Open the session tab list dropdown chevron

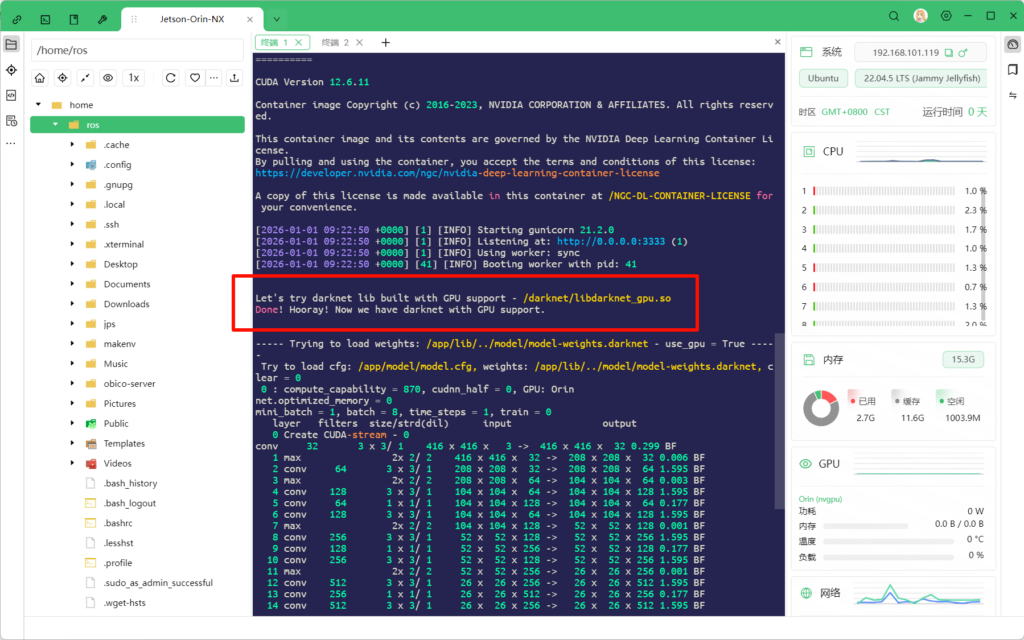tap(276, 19)
